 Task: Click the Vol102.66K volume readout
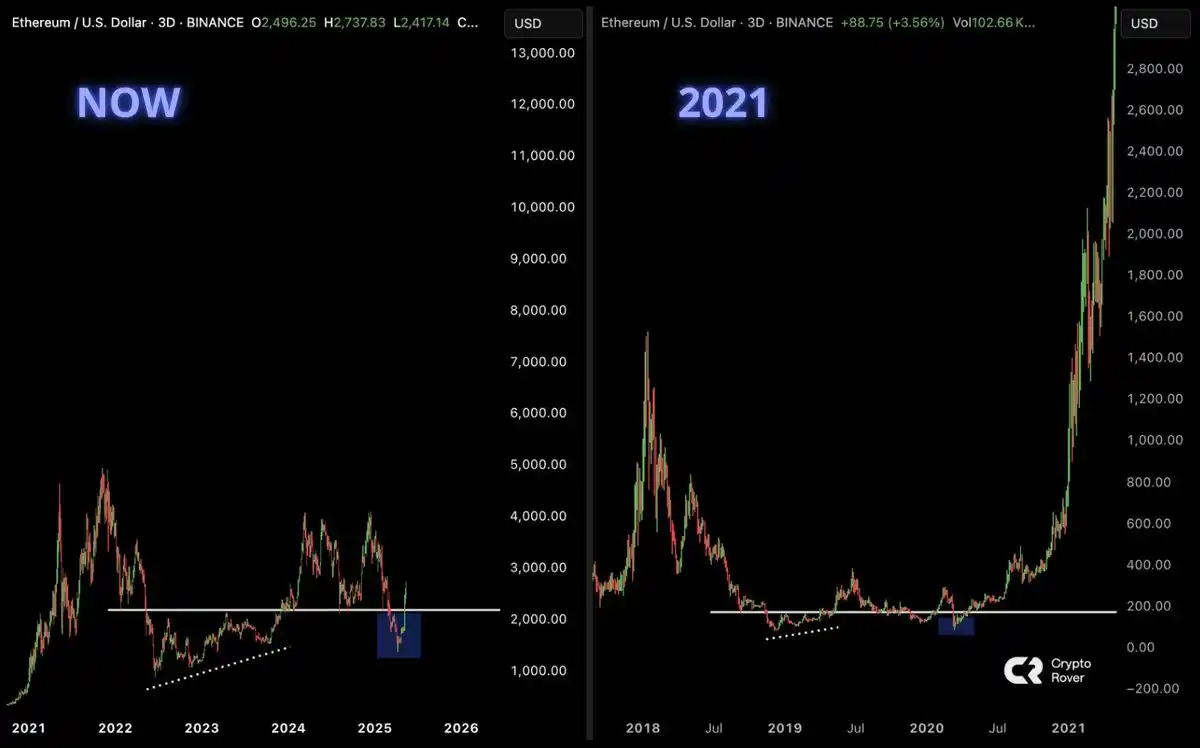click(x=993, y=21)
